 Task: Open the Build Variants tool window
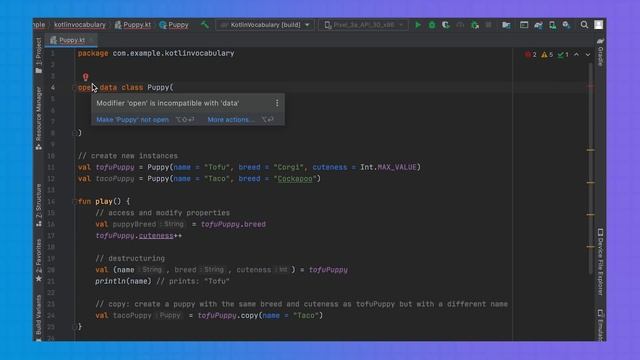(x=39, y=317)
